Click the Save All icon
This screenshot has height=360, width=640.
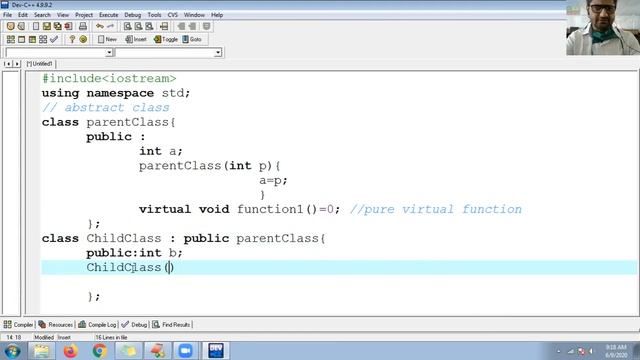(x=58, y=27)
